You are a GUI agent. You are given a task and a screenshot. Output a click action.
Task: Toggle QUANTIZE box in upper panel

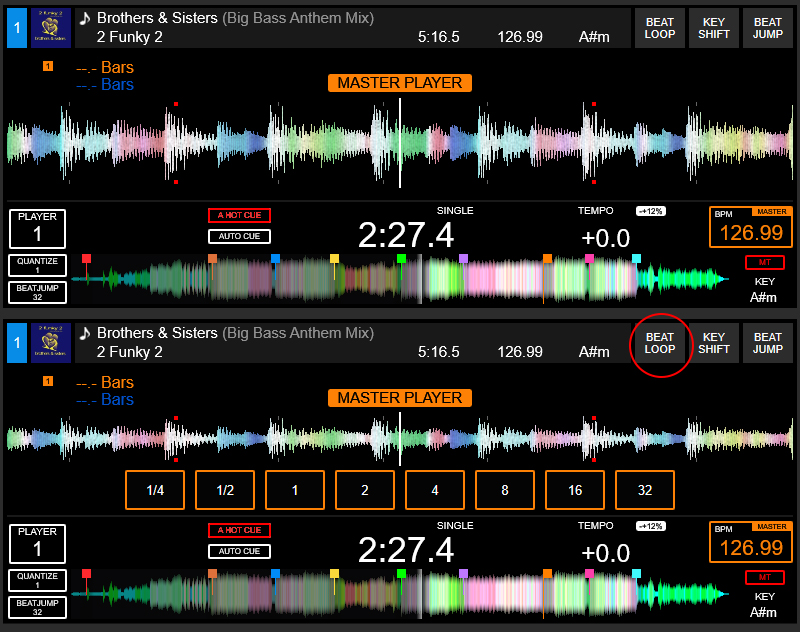(38, 265)
